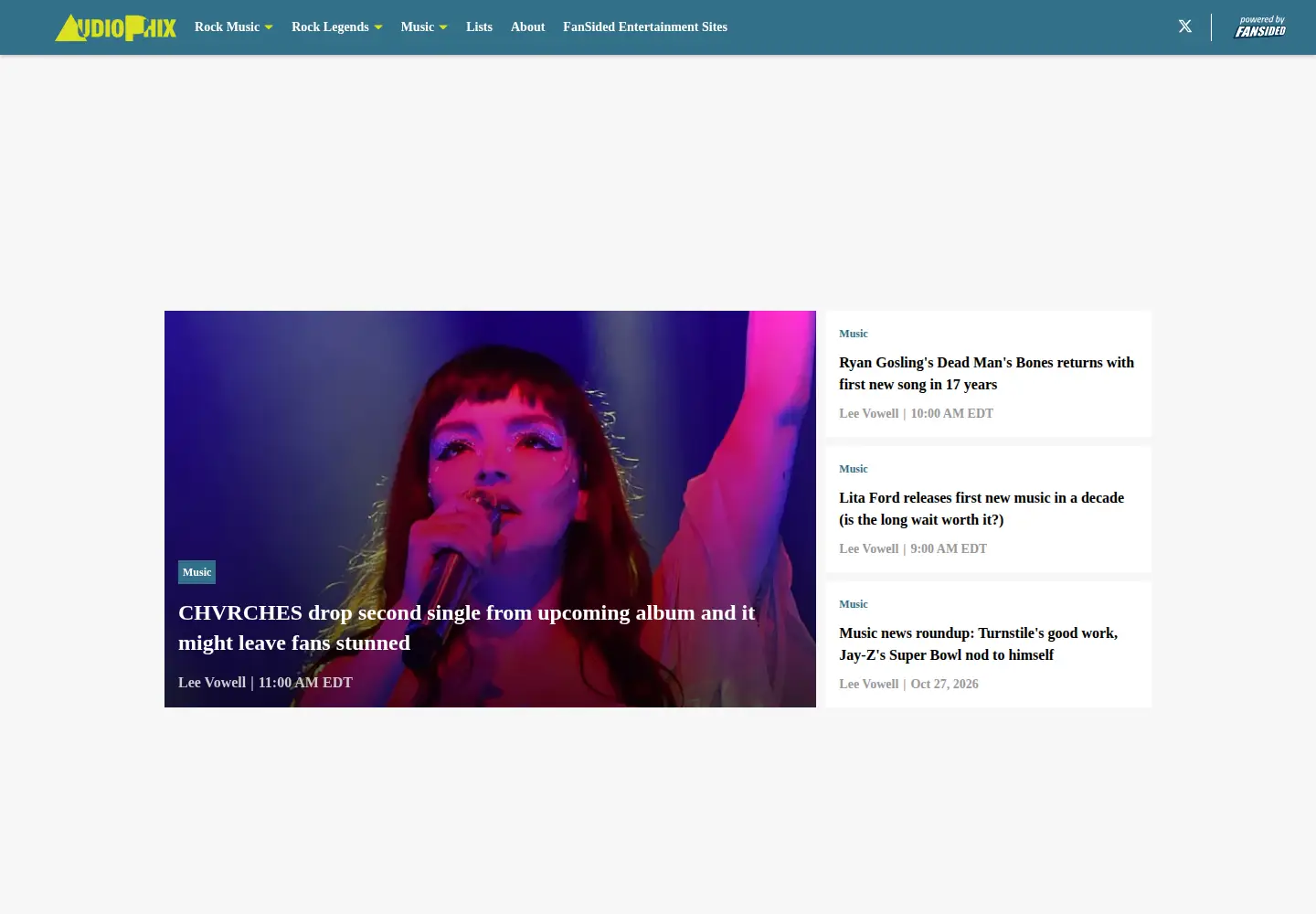Click Lee Vowell under news roundup story
The width and height of the screenshot is (1316, 914).
pos(869,685)
